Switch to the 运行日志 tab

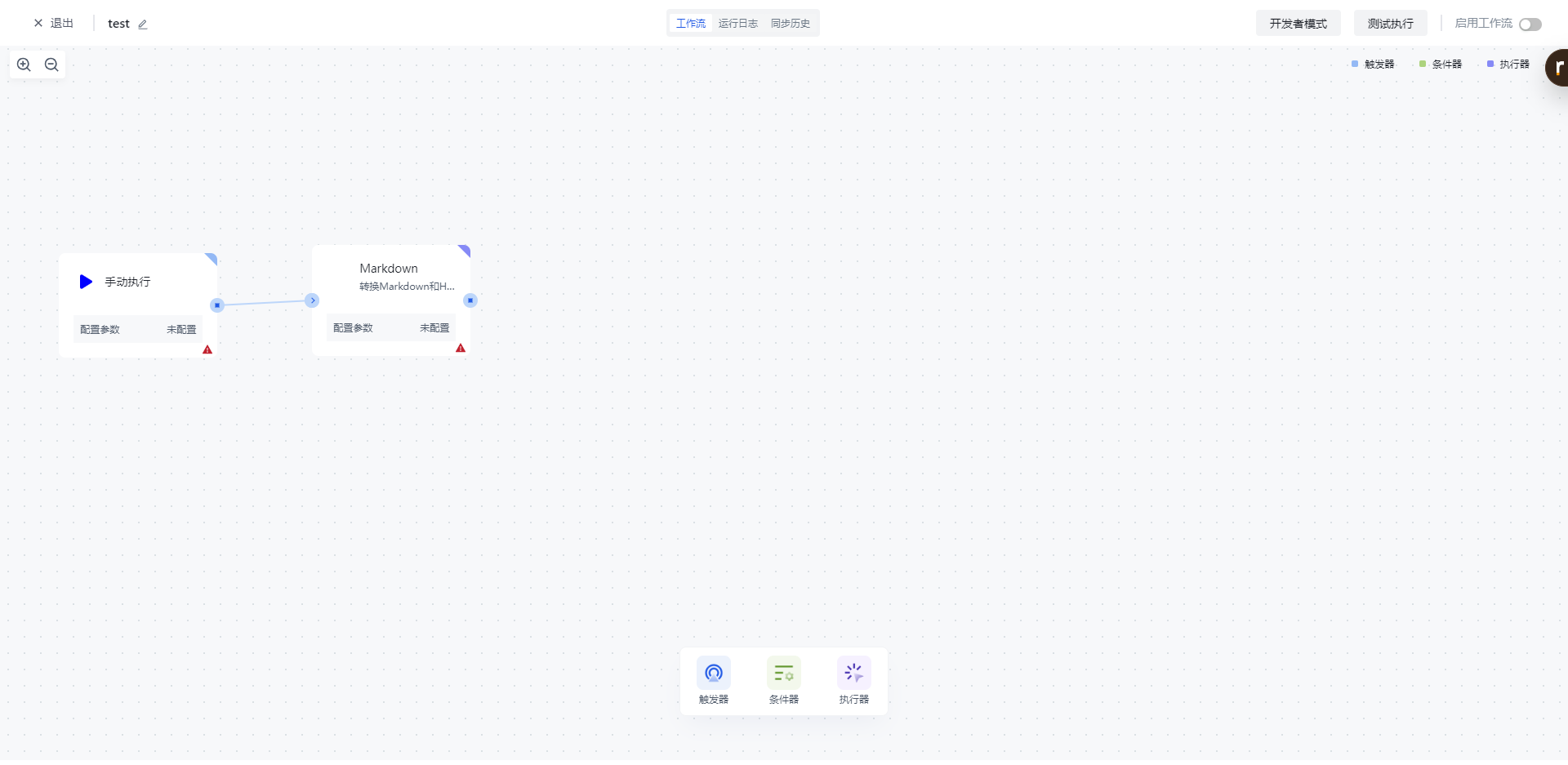point(737,24)
